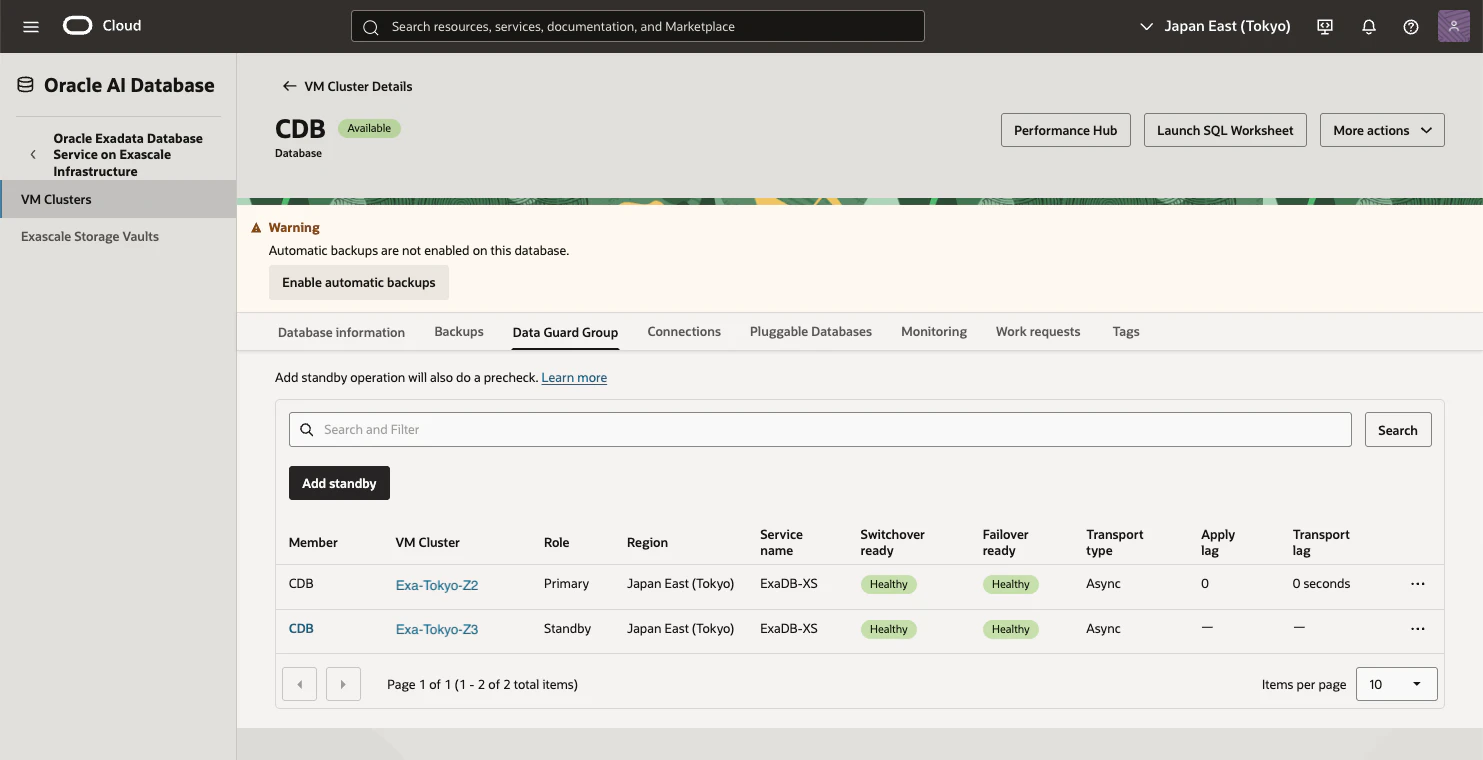The width and height of the screenshot is (1483, 760).
Task: Click the Failover ready column header
Action: click(x=1006, y=543)
